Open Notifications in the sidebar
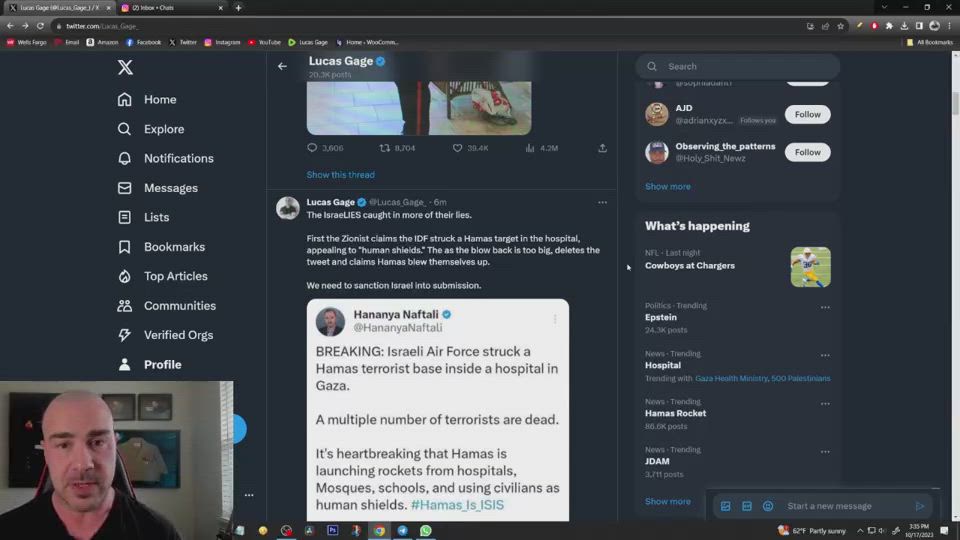The height and width of the screenshot is (540, 960). [178, 158]
